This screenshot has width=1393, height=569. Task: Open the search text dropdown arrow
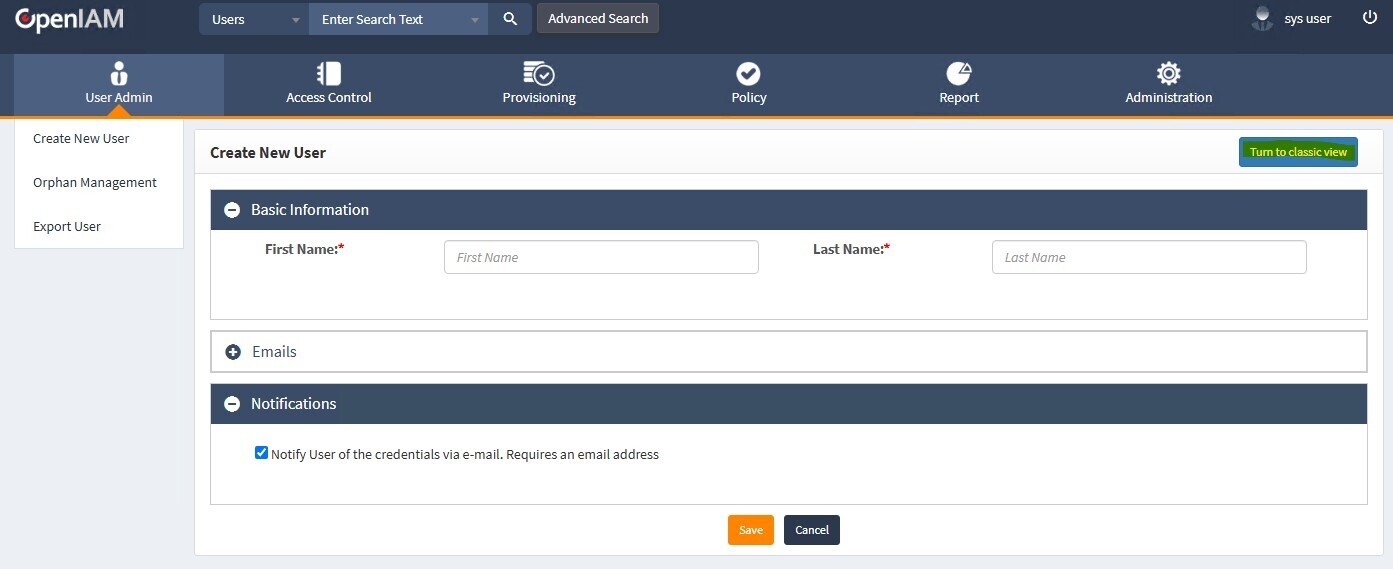[x=475, y=20]
